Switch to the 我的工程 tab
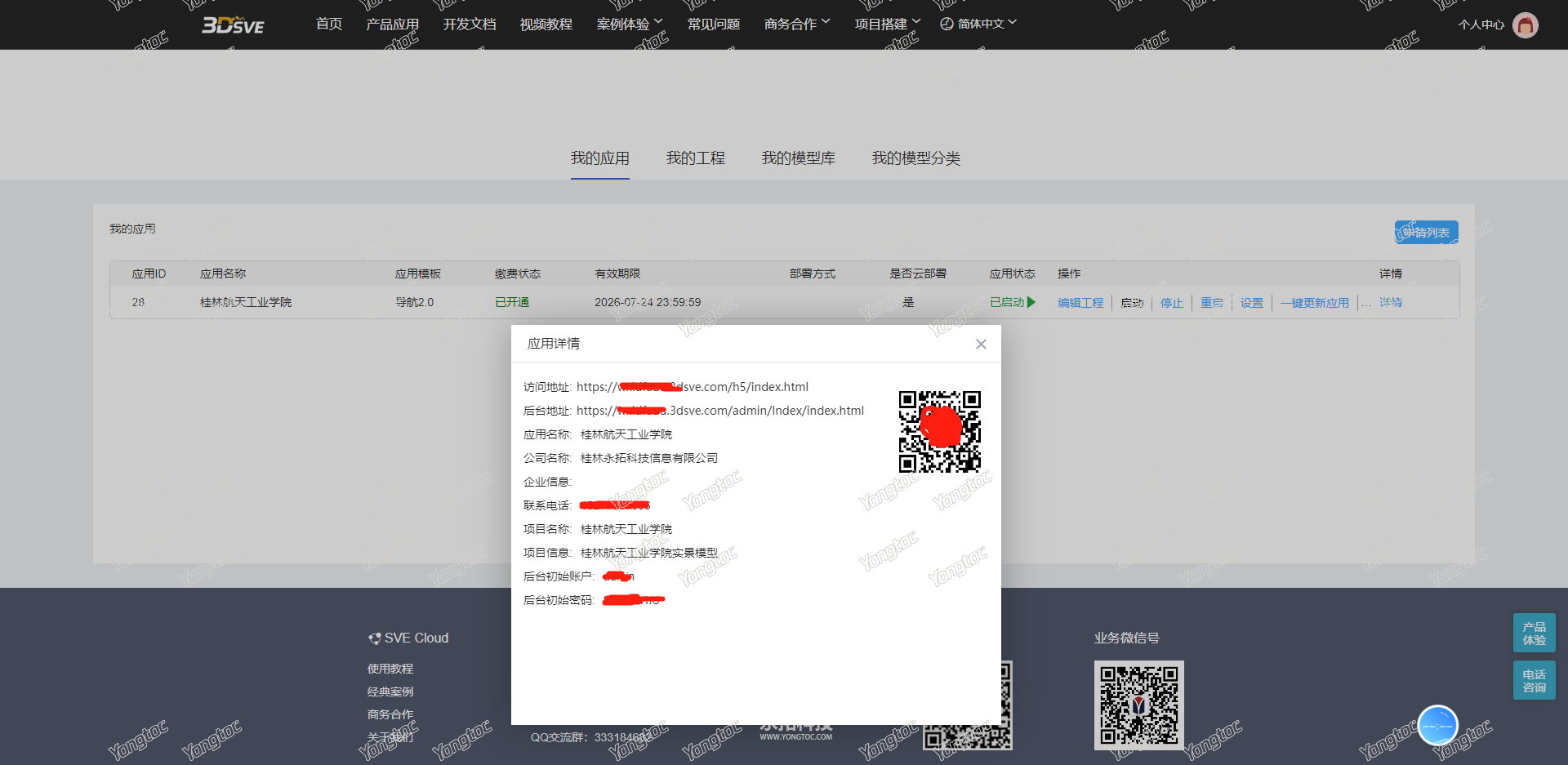Viewport: 1568px width, 765px height. (695, 158)
